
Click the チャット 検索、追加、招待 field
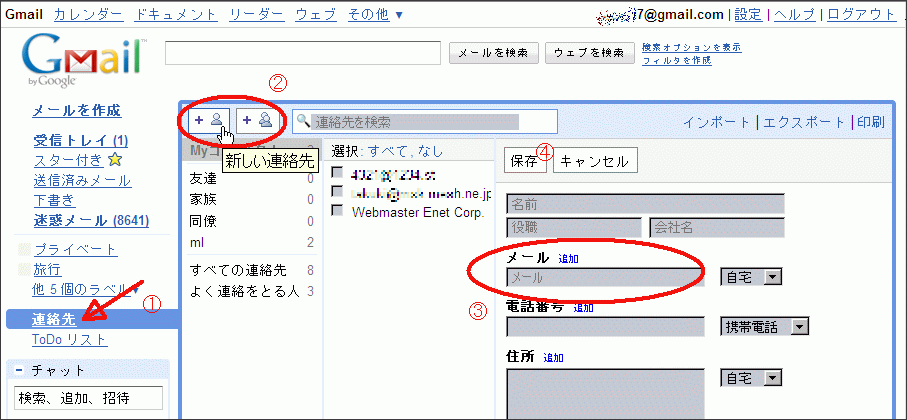point(87,397)
